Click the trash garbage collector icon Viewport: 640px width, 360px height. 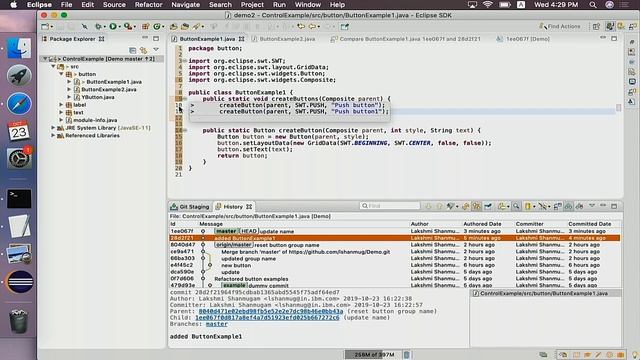407,354
